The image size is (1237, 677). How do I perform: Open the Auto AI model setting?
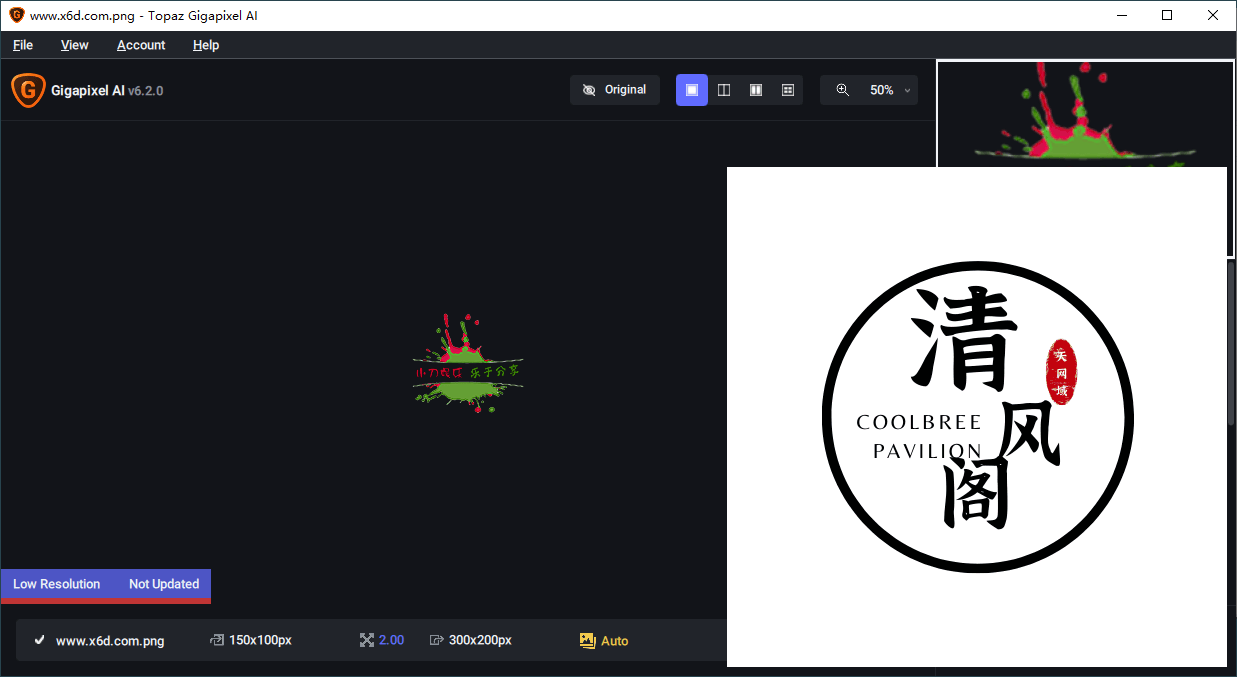point(604,641)
